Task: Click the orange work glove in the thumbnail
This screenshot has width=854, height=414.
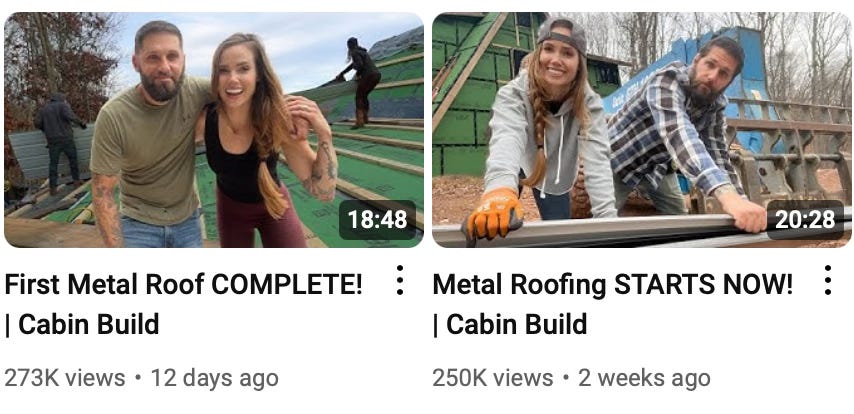Action: click(495, 213)
